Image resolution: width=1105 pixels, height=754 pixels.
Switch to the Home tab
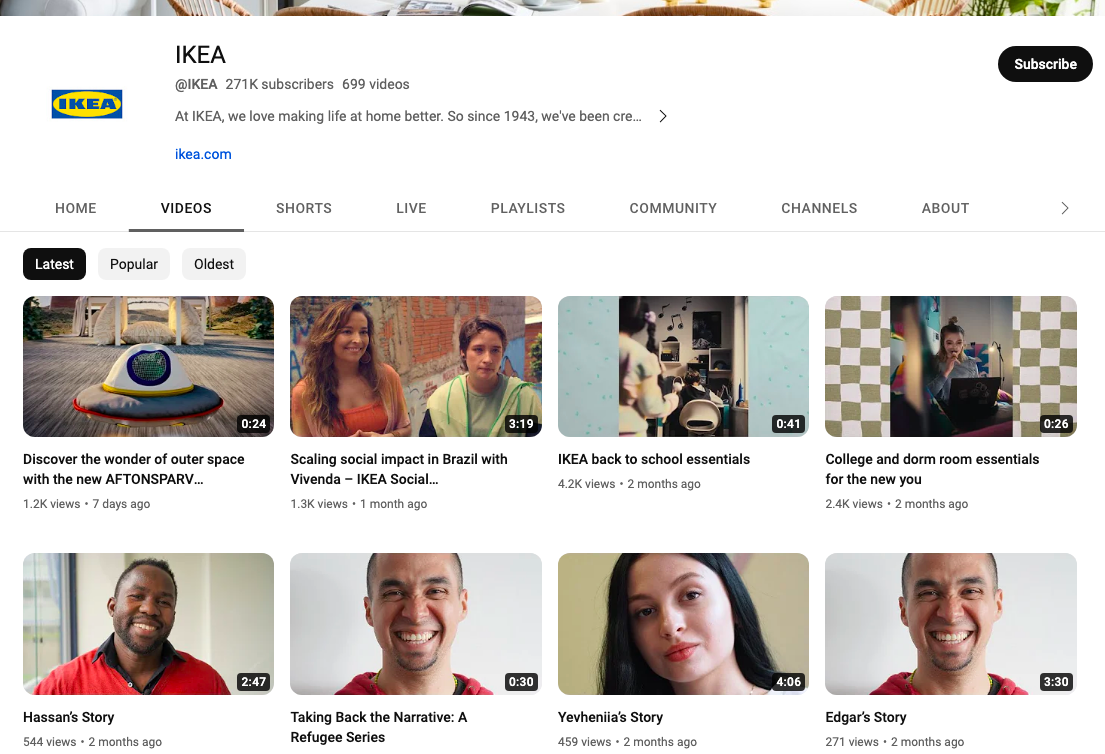click(75, 208)
